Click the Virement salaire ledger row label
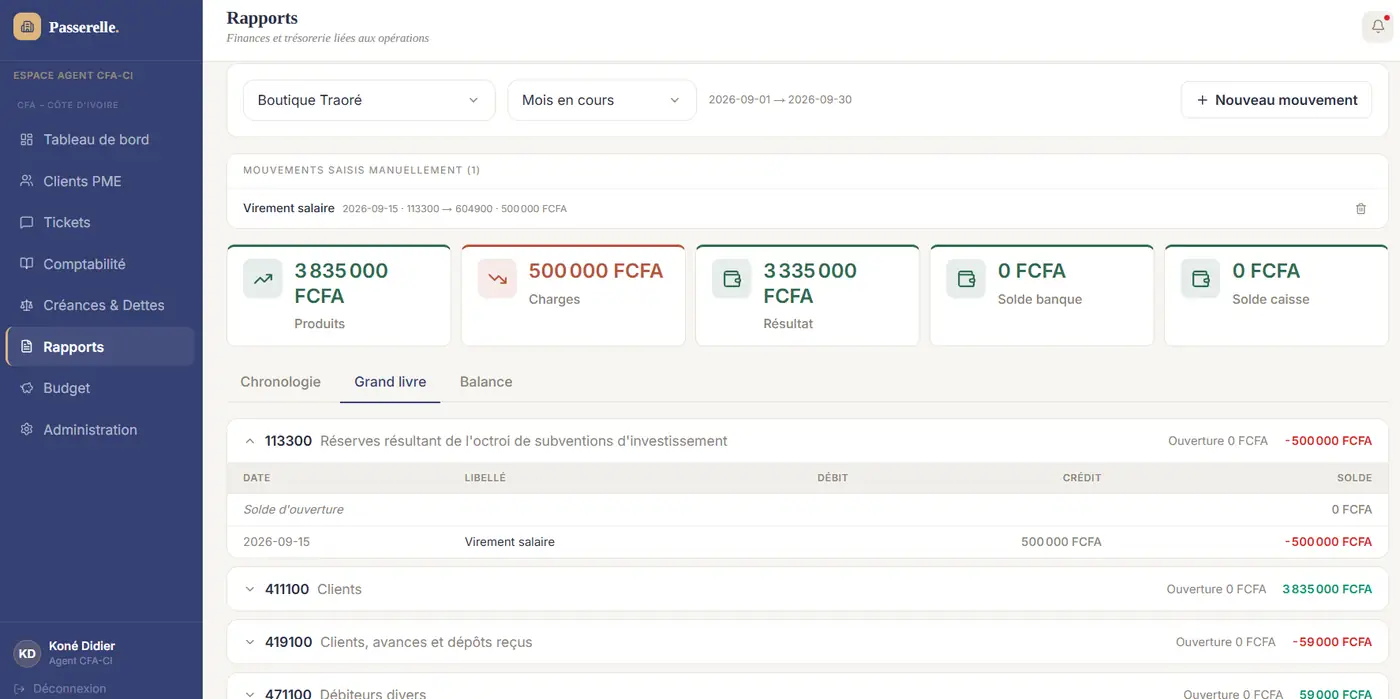The height and width of the screenshot is (699, 1400). [509, 542]
